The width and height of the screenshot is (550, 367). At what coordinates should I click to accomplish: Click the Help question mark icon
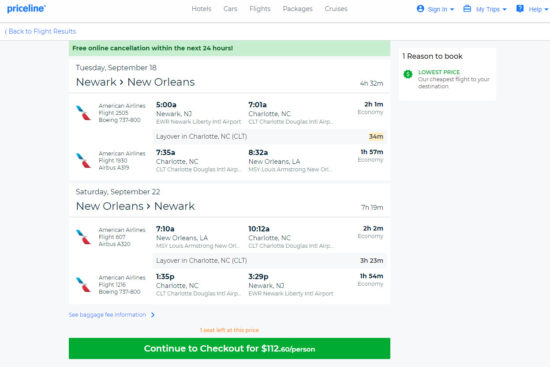pyautogui.click(x=520, y=8)
